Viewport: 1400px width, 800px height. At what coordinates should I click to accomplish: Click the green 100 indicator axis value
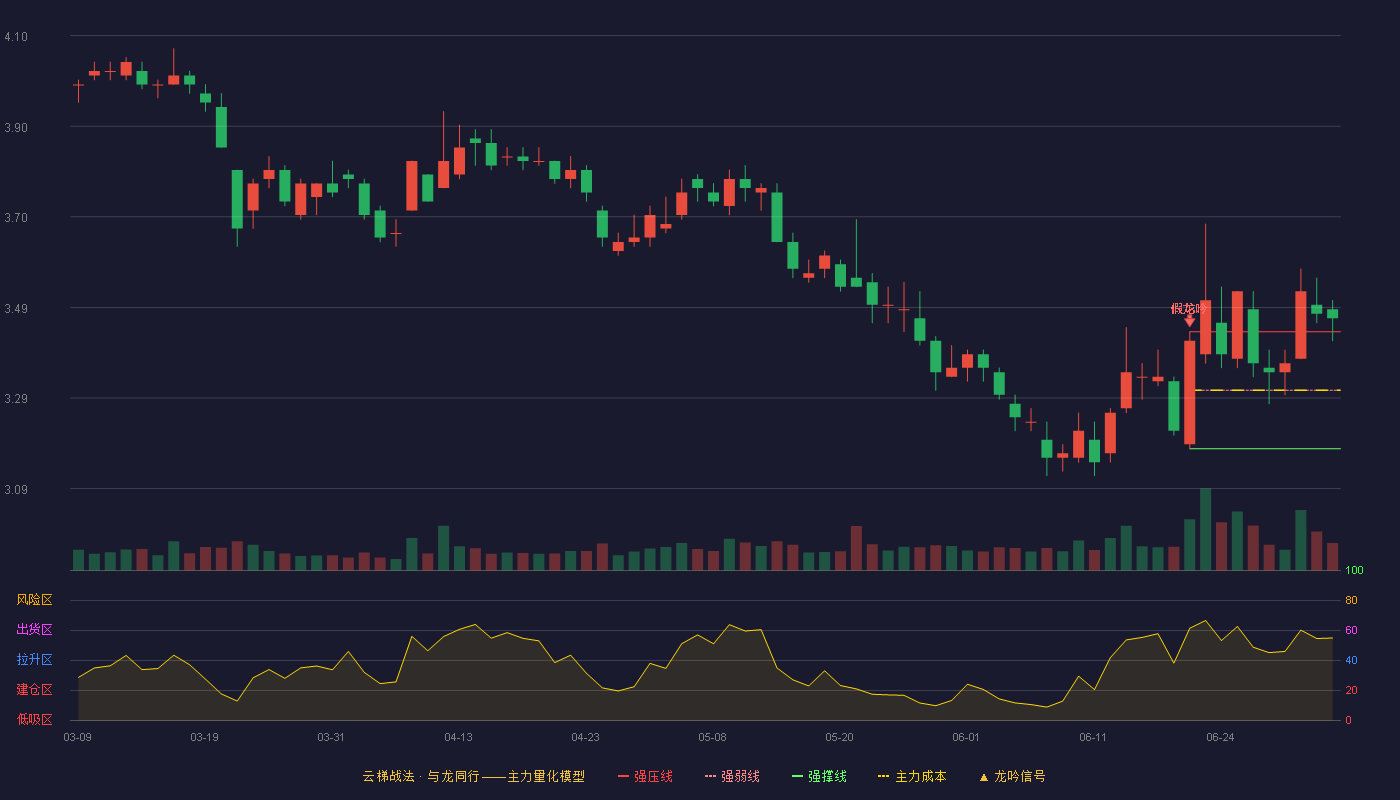[1354, 571]
